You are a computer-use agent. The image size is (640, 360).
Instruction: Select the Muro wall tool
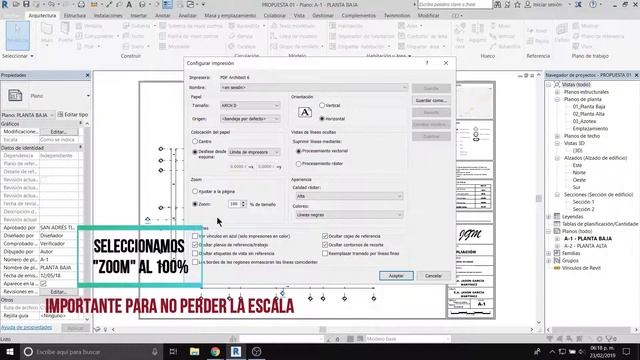point(47,33)
